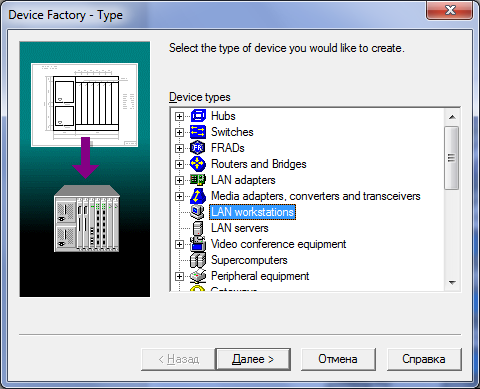The width and height of the screenshot is (480, 389).
Task: Click the LAN workstations computer icon
Action: click(x=198, y=212)
